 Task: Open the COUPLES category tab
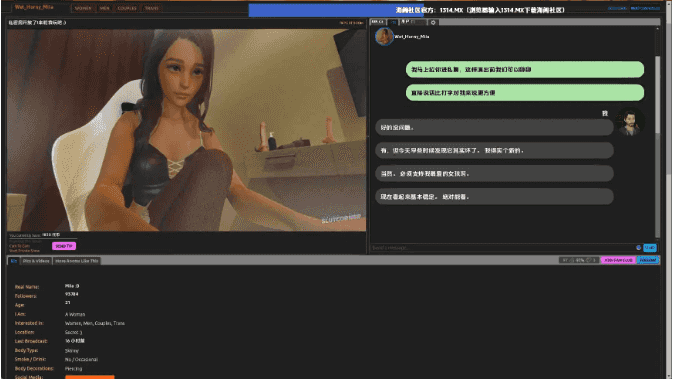pyautogui.click(x=127, y=8)
